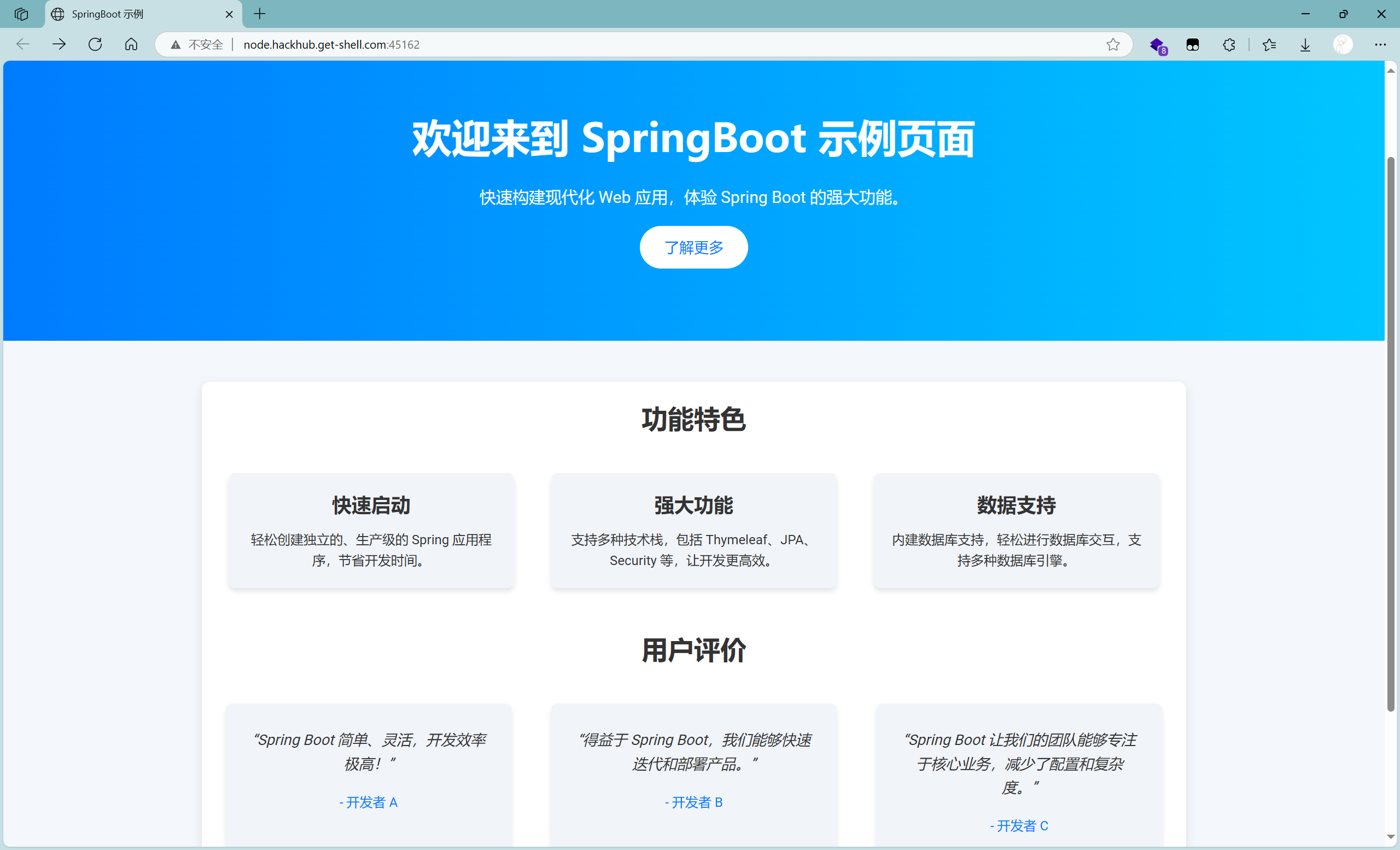The image size is (1400, 850).
Task: Open tab actions menu icon
Action: coord(21,14)
